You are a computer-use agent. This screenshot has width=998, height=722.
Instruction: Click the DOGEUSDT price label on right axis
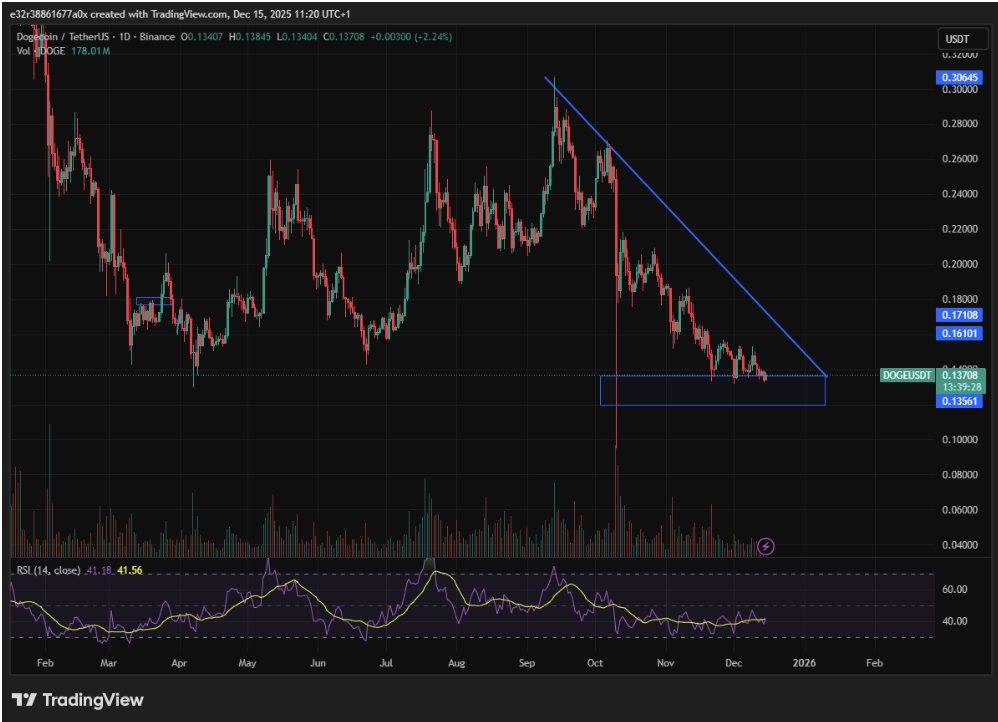point(907,375)
